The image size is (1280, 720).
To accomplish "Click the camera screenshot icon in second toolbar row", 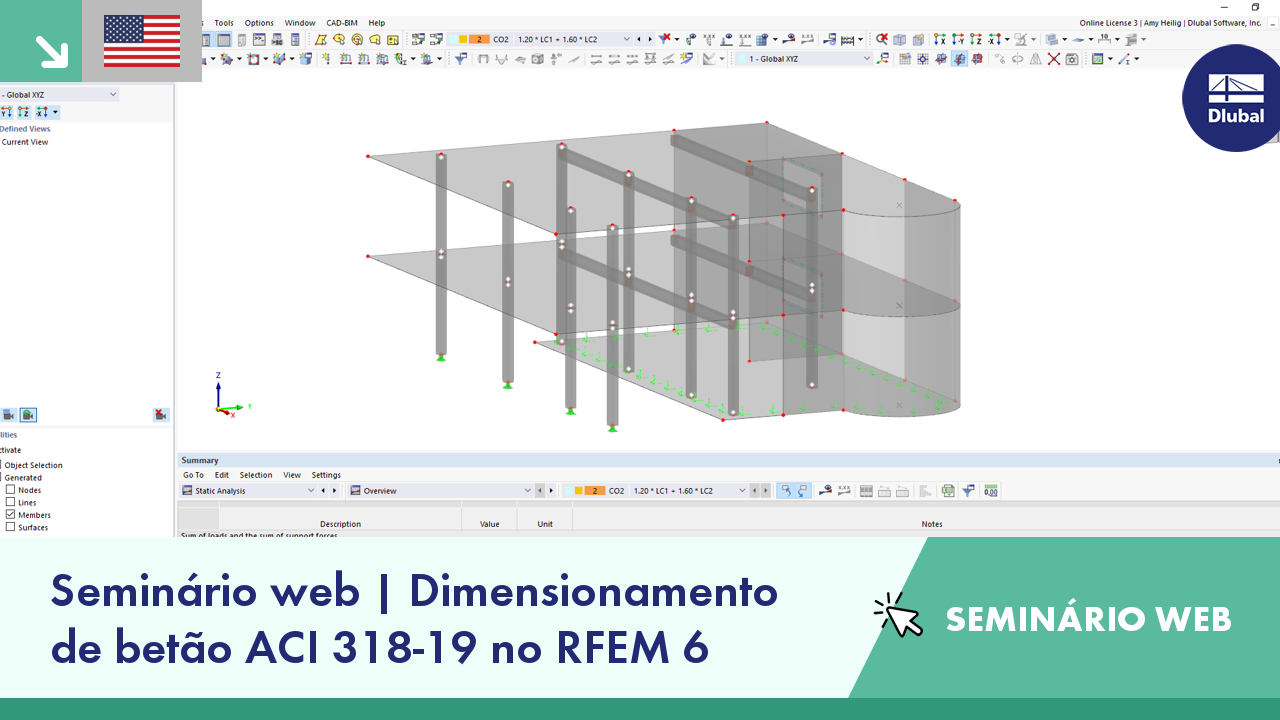I will 1072,59.
